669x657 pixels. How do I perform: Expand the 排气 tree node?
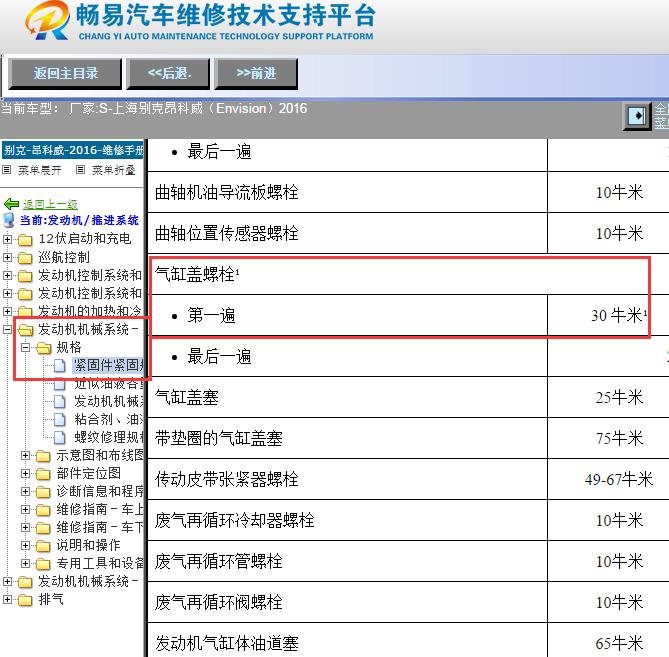[7, 600]
